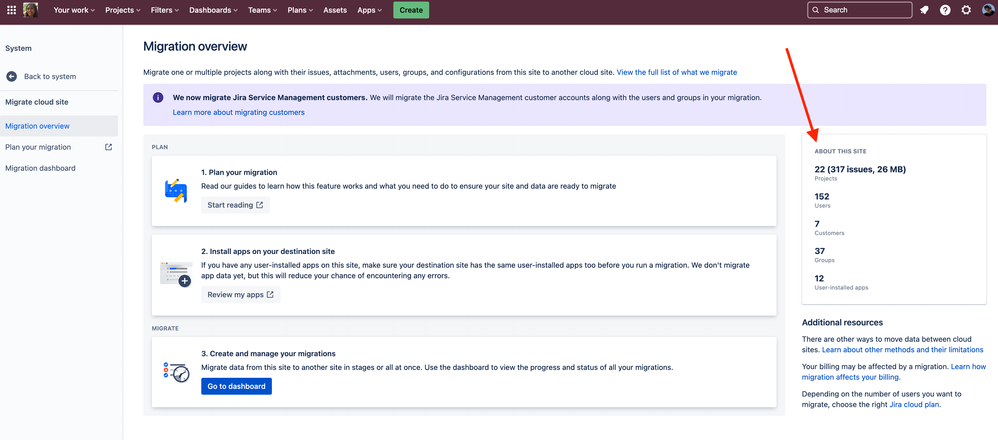The width and height of the screenshot is (998, 440).
Task: Click the Plan your migration illustration icon
Action: (176, 190)
